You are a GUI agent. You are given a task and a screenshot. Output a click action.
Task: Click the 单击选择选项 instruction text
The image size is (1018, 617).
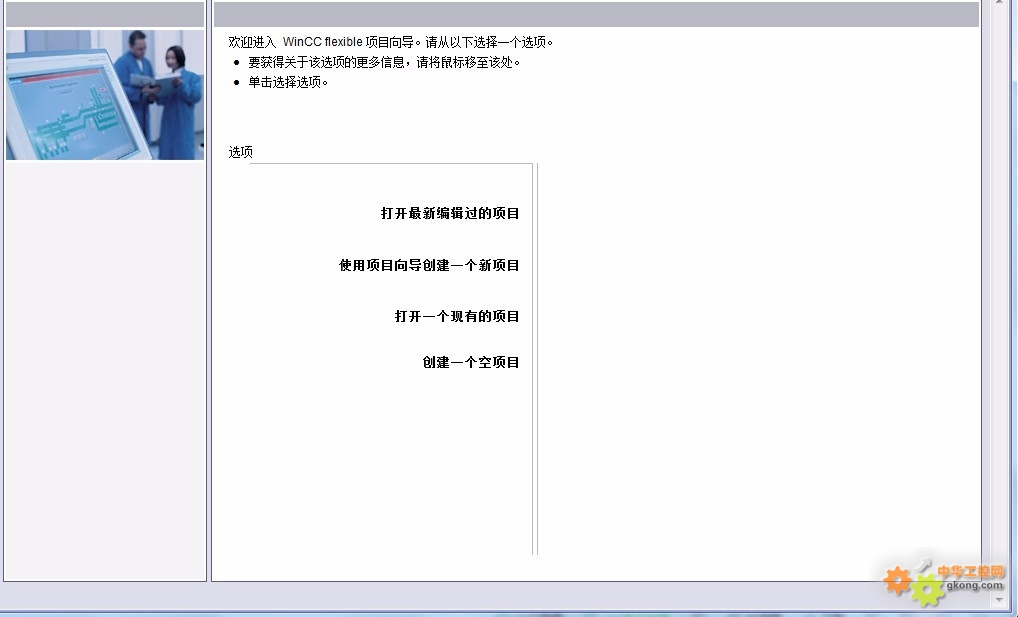pos(288,82)
